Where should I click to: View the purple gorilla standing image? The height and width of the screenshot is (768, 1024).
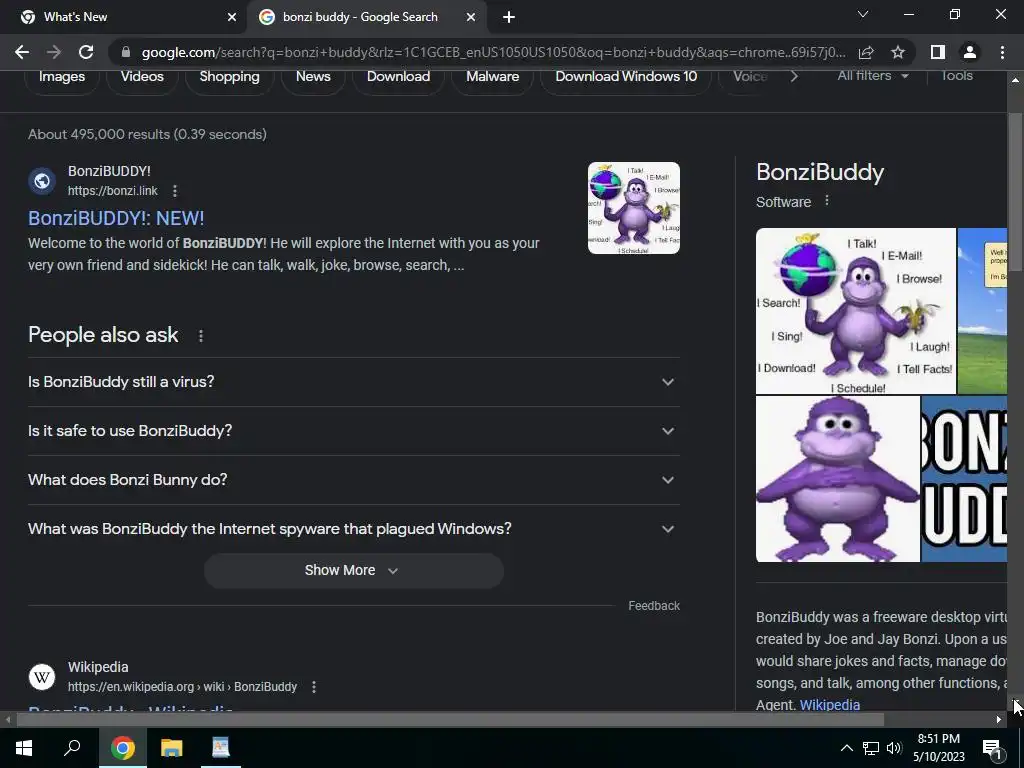(838, 479)
